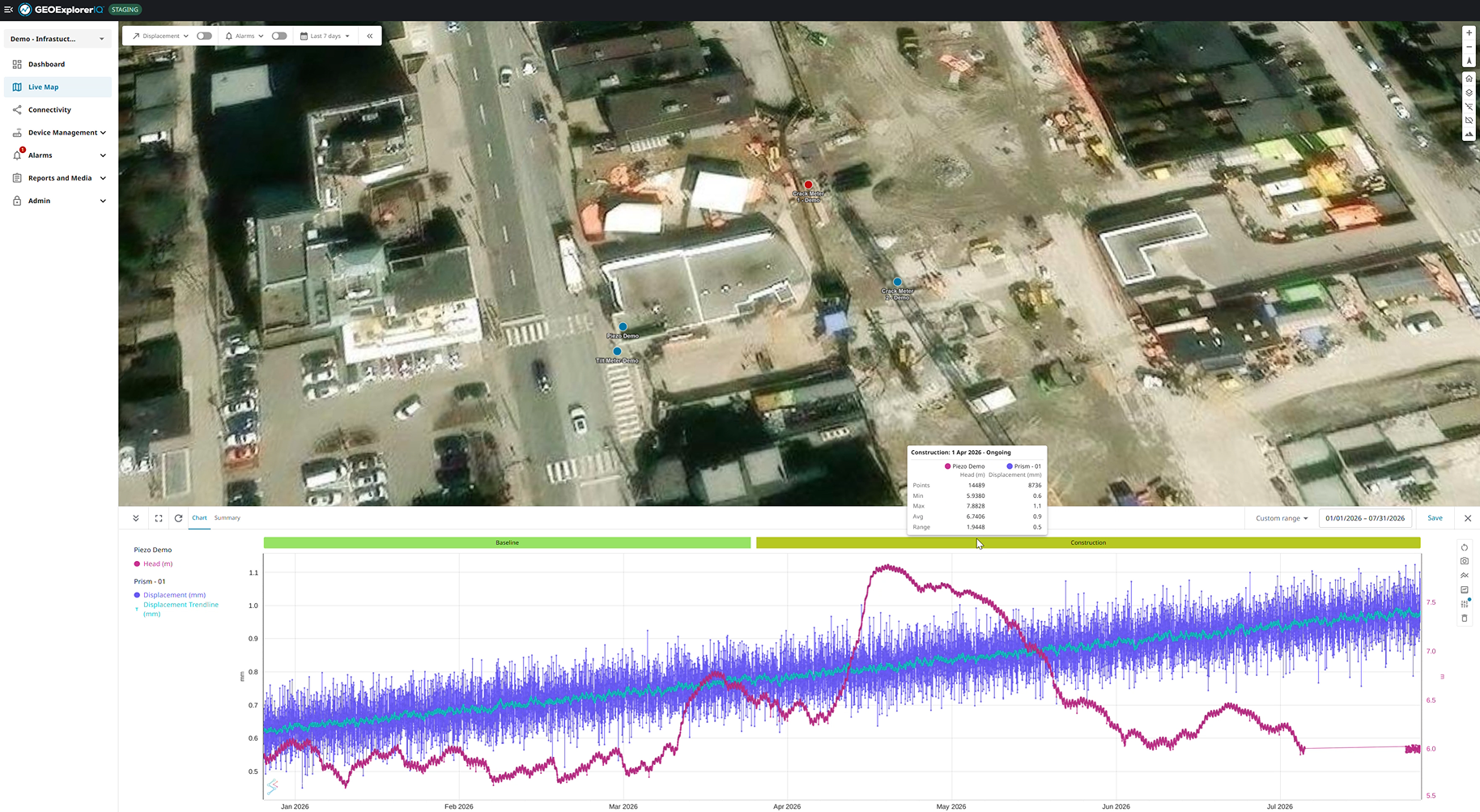Click the map home view icon
1480x812 pixels.
point(1469,79)
